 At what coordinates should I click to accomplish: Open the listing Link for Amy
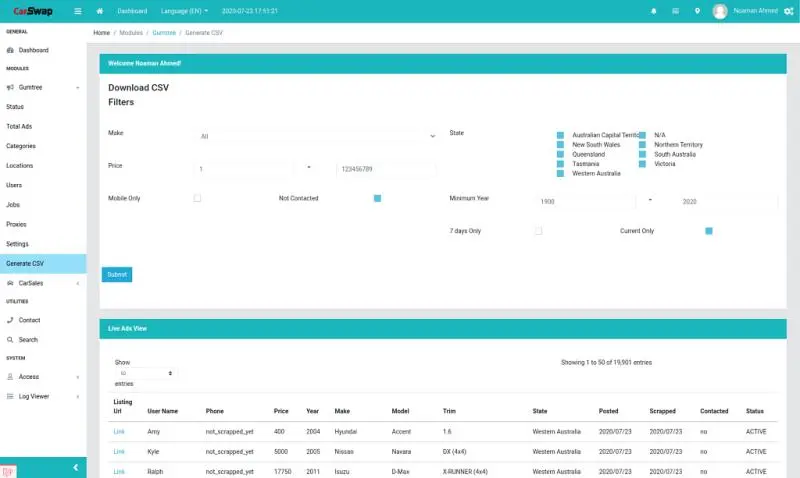[x=119, y=431]
